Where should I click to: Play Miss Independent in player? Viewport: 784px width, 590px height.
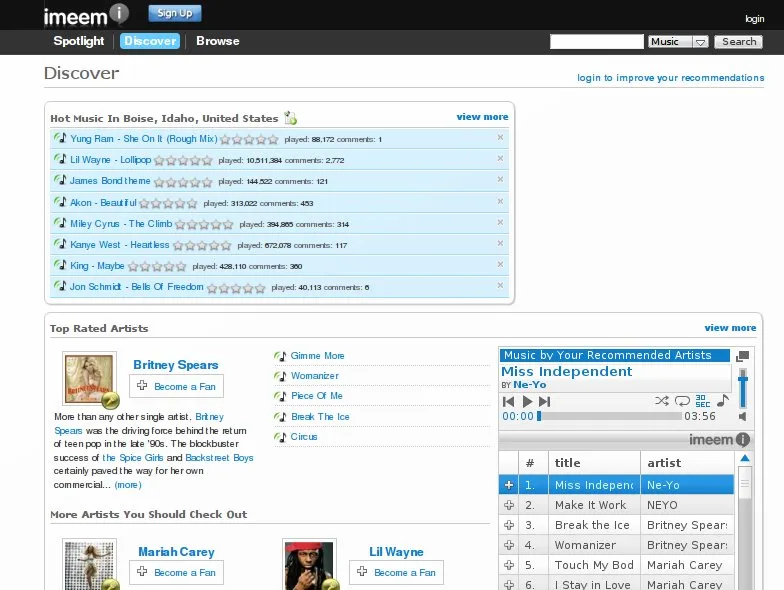(527, 402)
